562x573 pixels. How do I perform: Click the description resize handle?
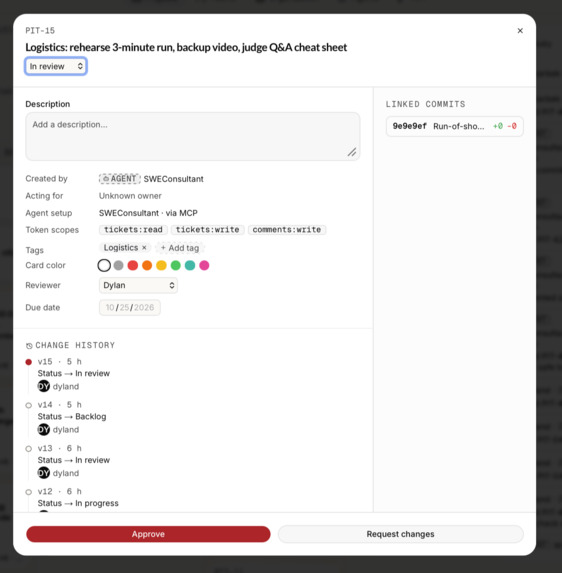point(352,152)
